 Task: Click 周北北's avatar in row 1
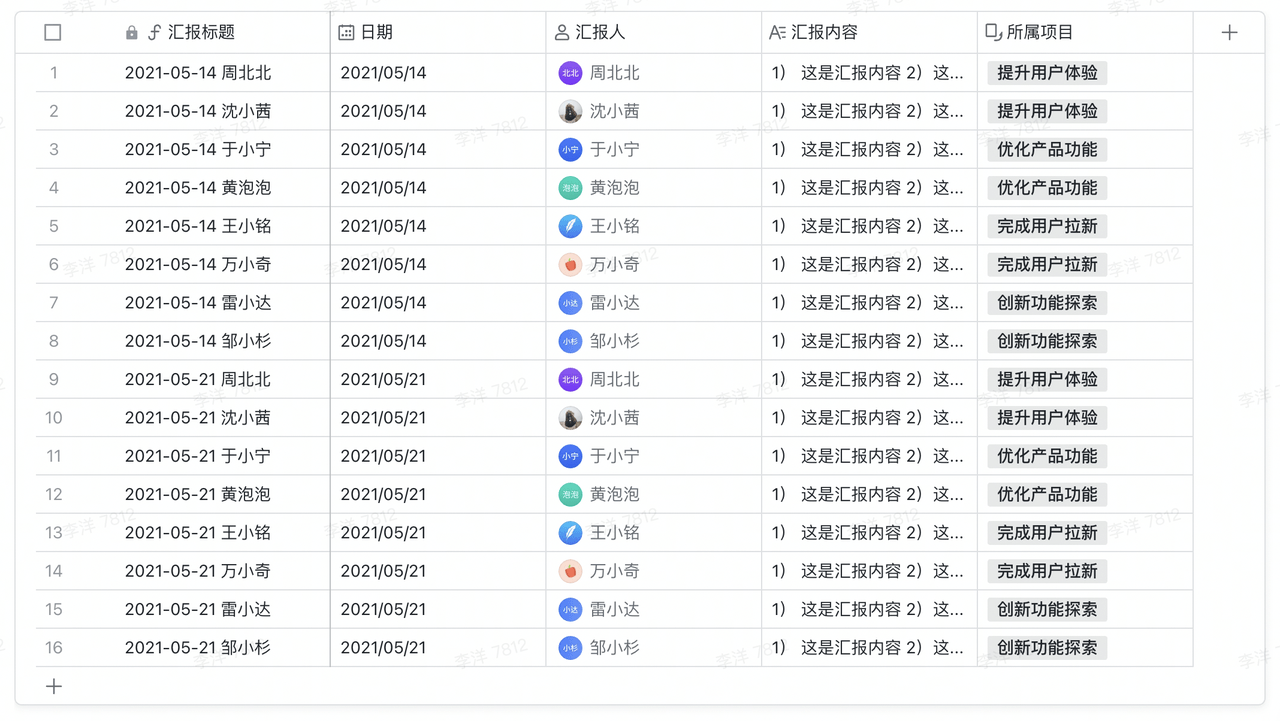pos(570,73)
